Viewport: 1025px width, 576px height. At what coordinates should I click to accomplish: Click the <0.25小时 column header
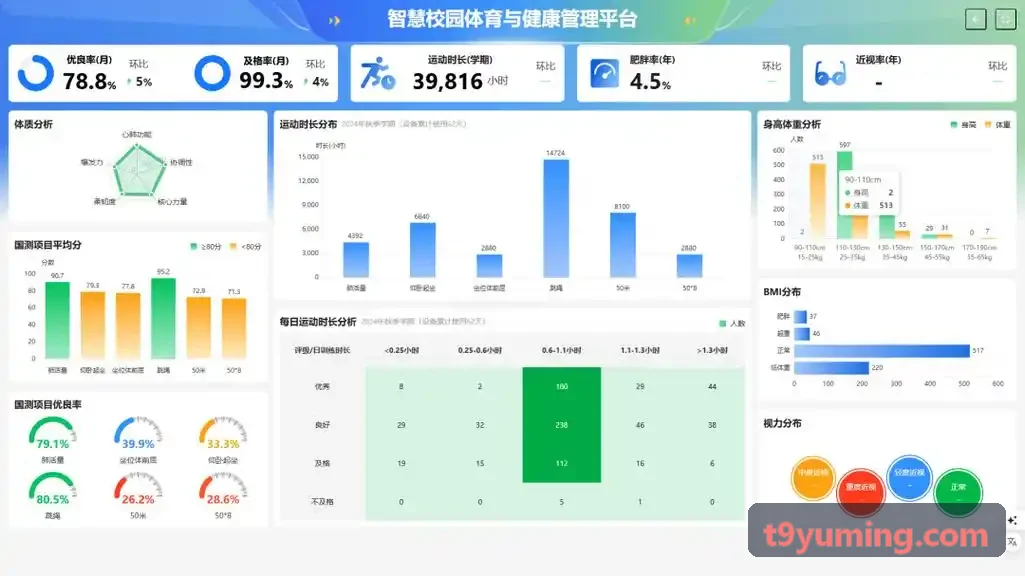tap(401, 350)
